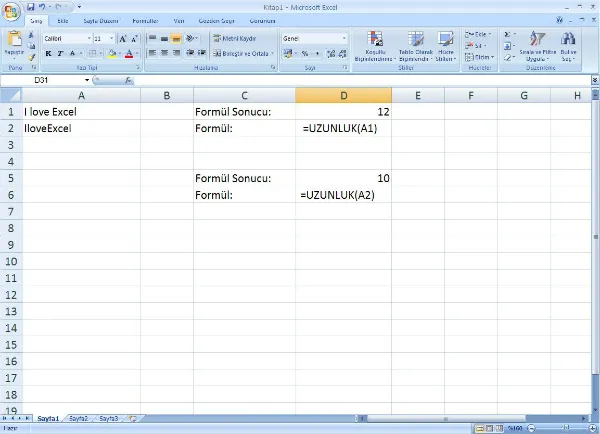Toggle Metni Kaydır wrap text
The width and height of the screenshot is (600, 434).
pyautogui.click(x=233, y=38)
